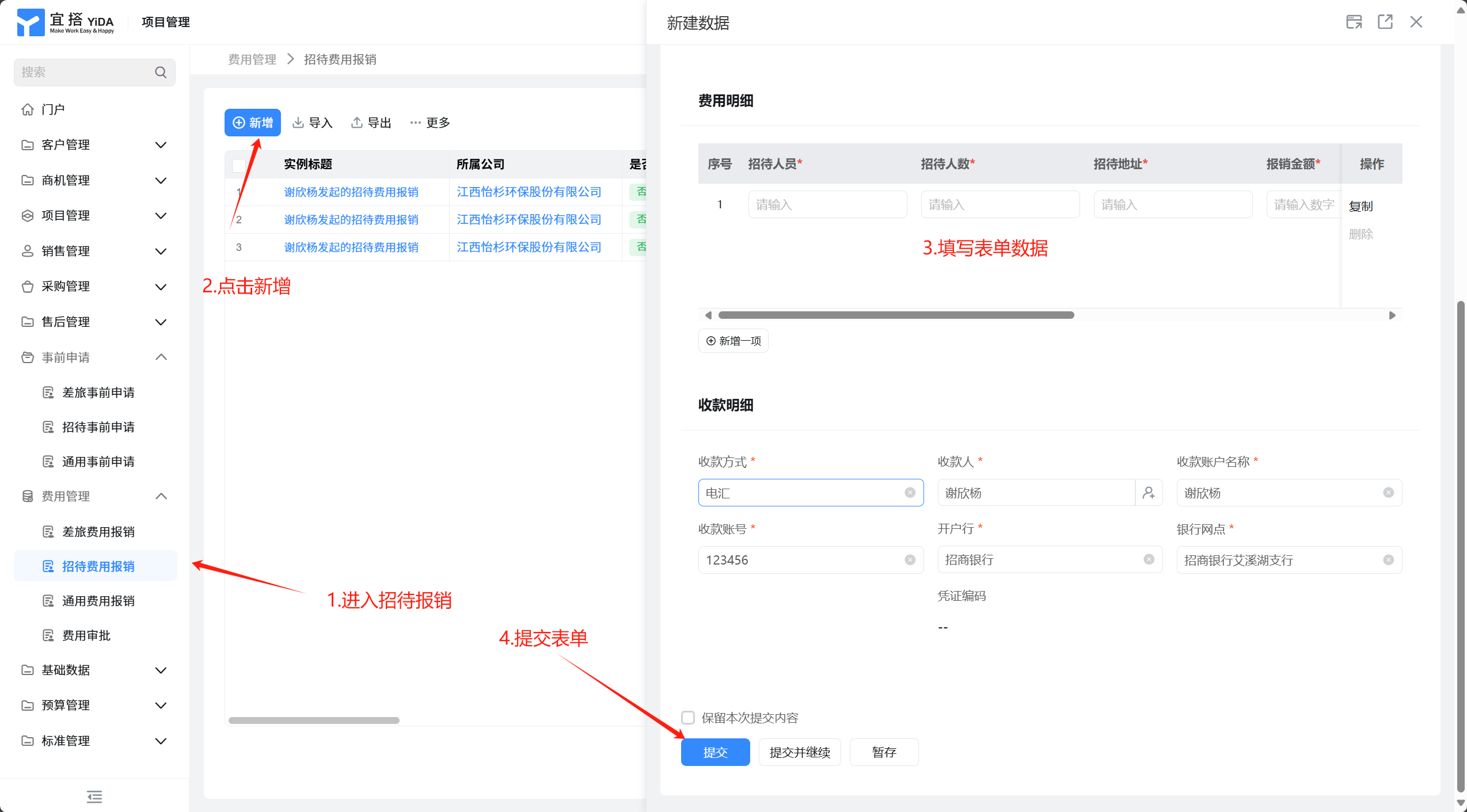The height and width of the screenshot is (812, 1467).
Task: Click the 新增一项 button
Action: click(733, 341)
